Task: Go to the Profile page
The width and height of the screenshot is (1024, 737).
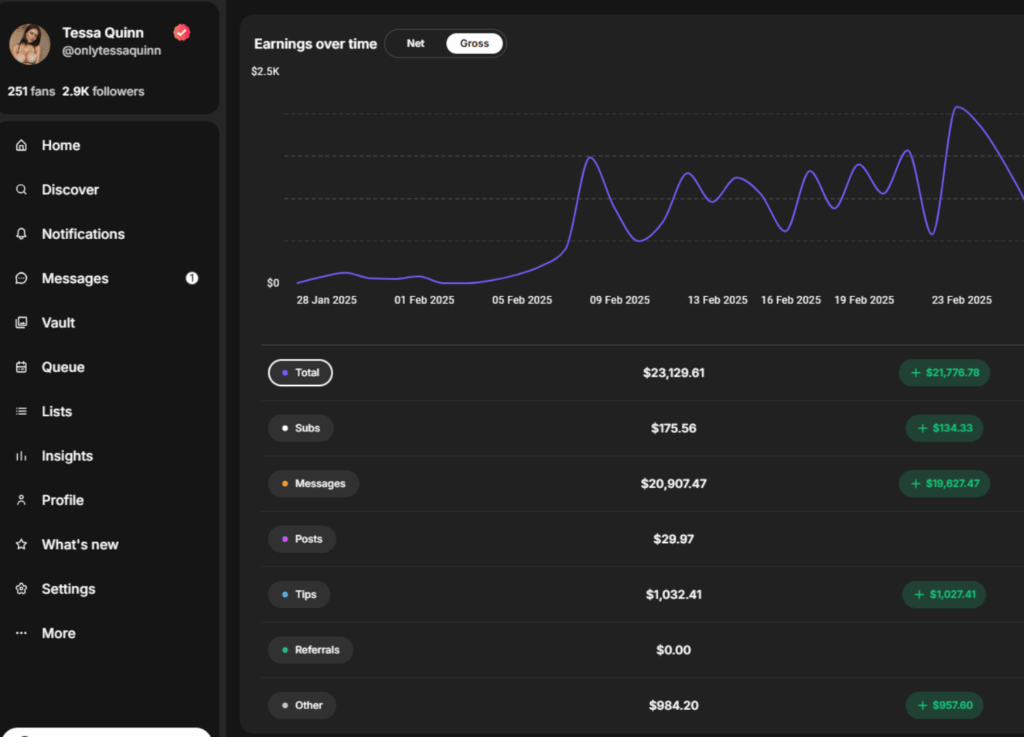Action: pos(62,500)
